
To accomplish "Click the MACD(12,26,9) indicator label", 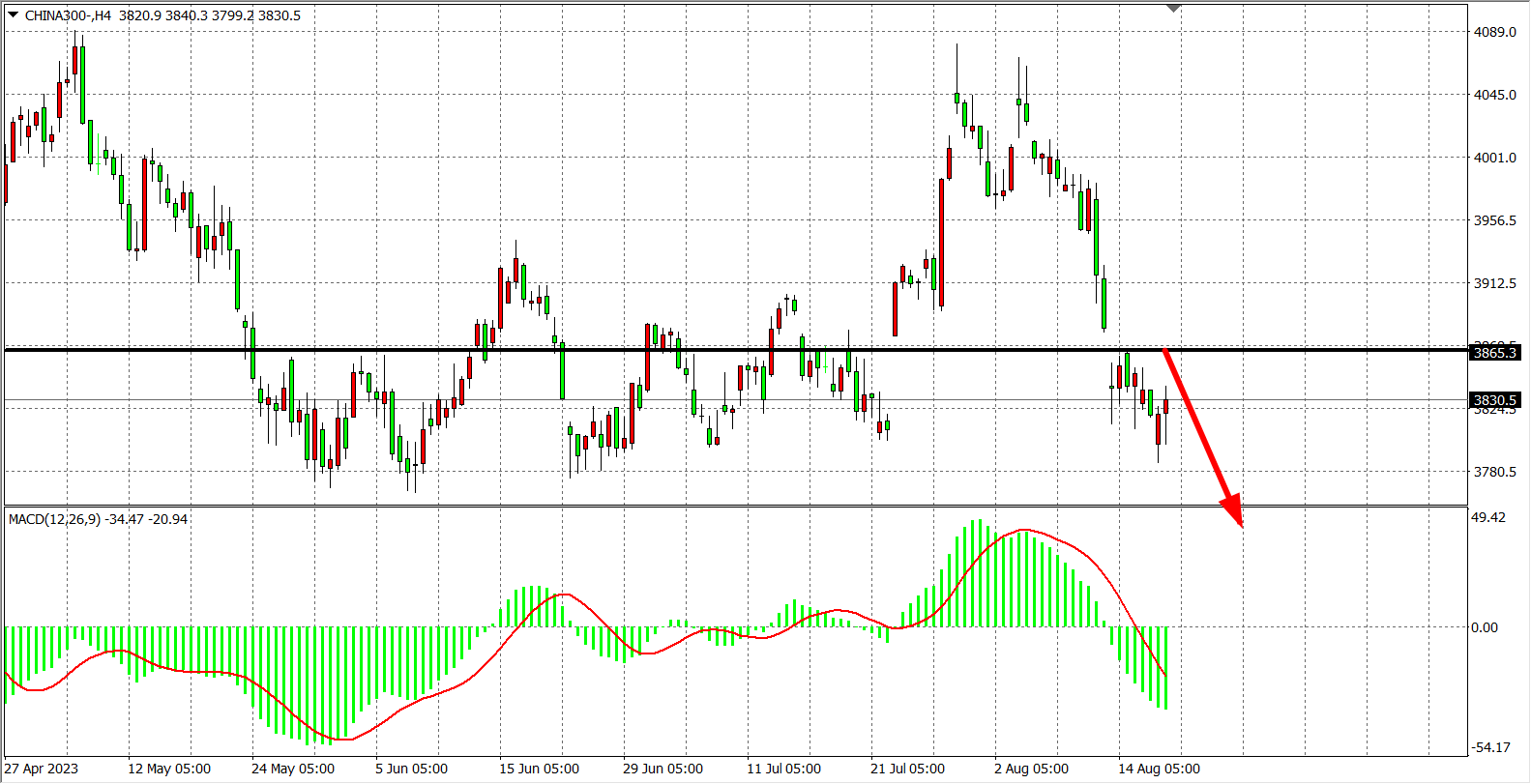I will pos(54,519).
